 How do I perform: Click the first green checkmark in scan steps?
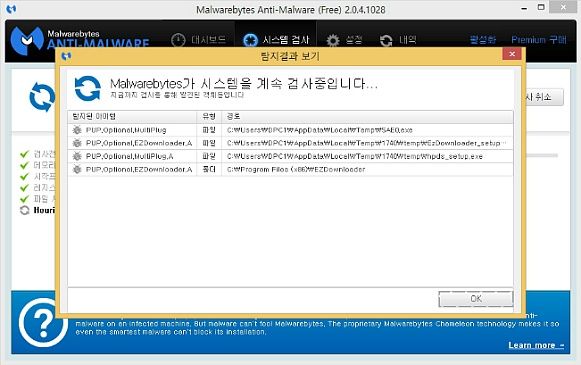point(24,154)
